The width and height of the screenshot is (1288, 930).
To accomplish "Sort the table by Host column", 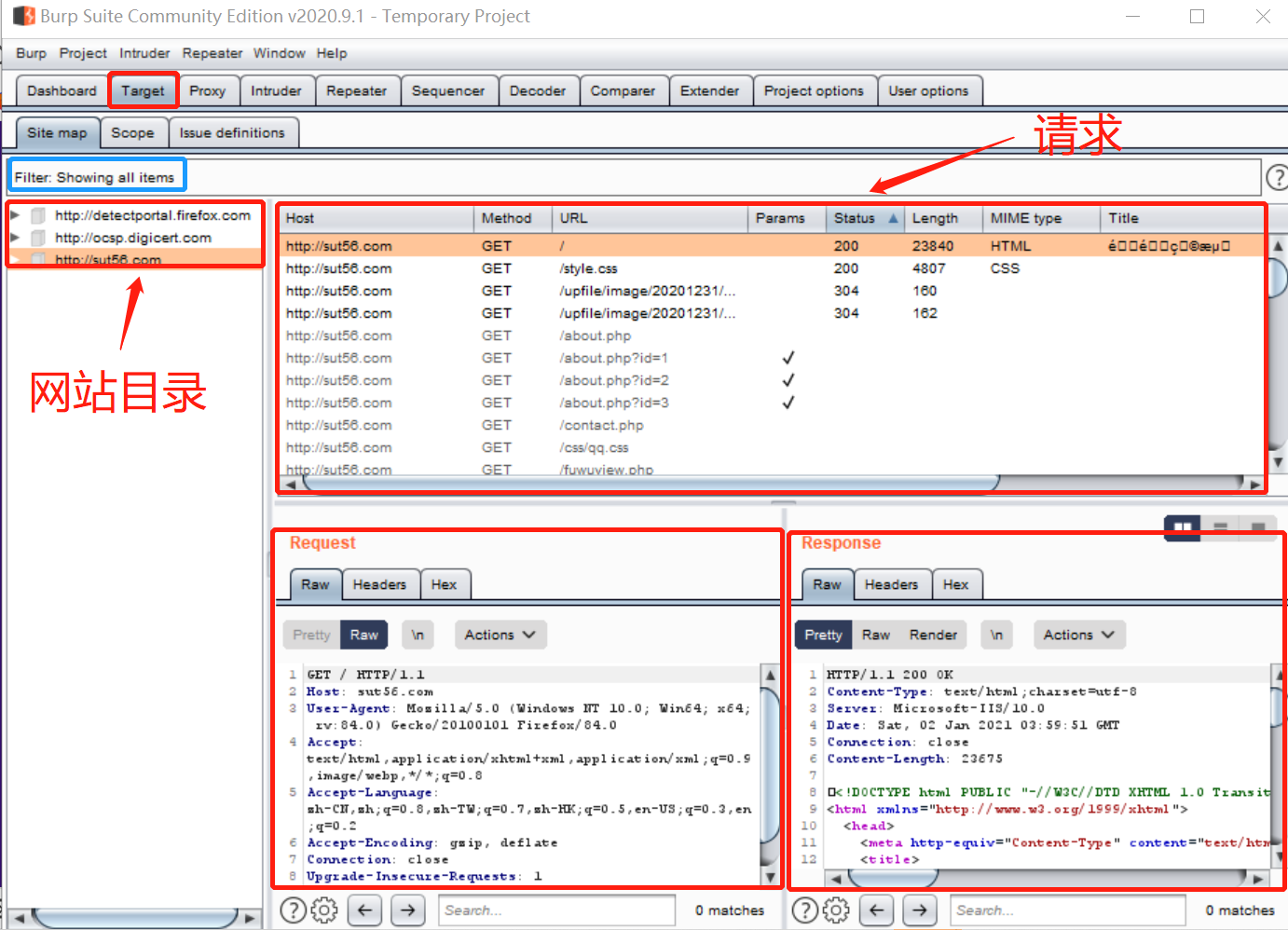I will pos(376,218).
